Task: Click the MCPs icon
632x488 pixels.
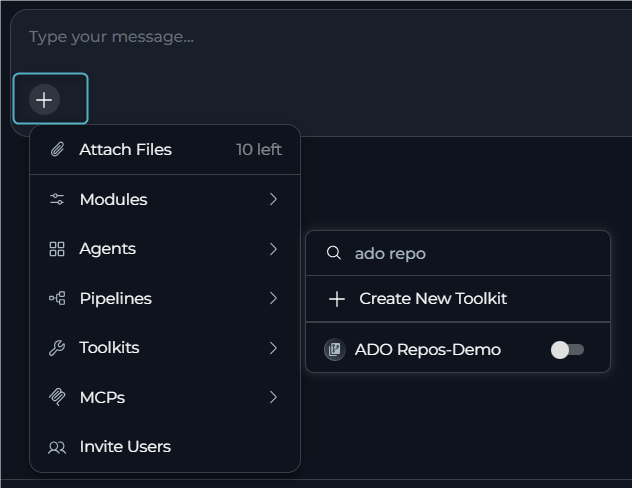Action: point(57,397)
